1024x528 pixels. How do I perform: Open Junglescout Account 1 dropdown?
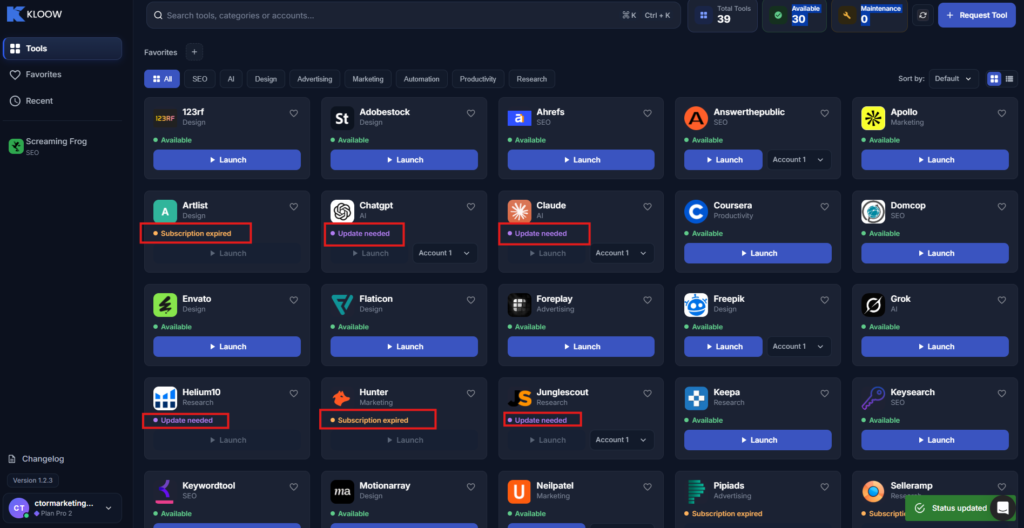point(622,440)
